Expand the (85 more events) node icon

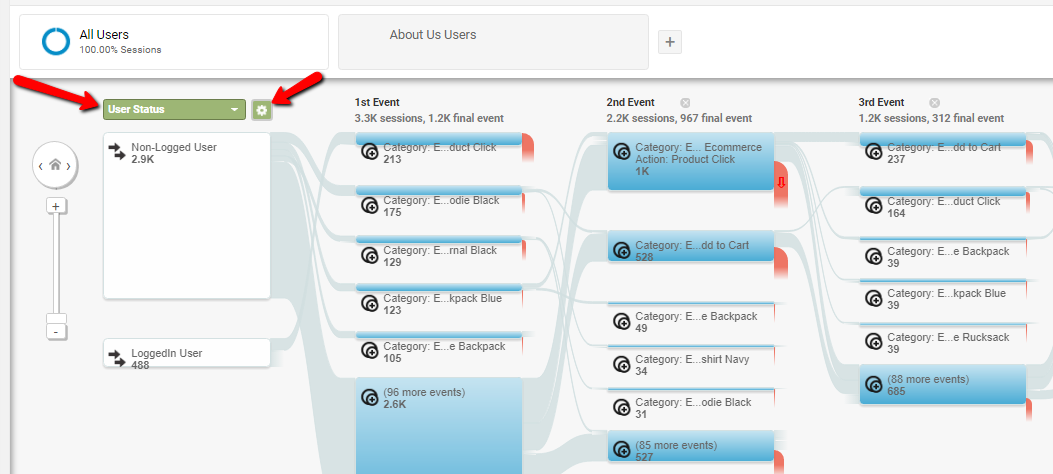click(x=622, y=450)
